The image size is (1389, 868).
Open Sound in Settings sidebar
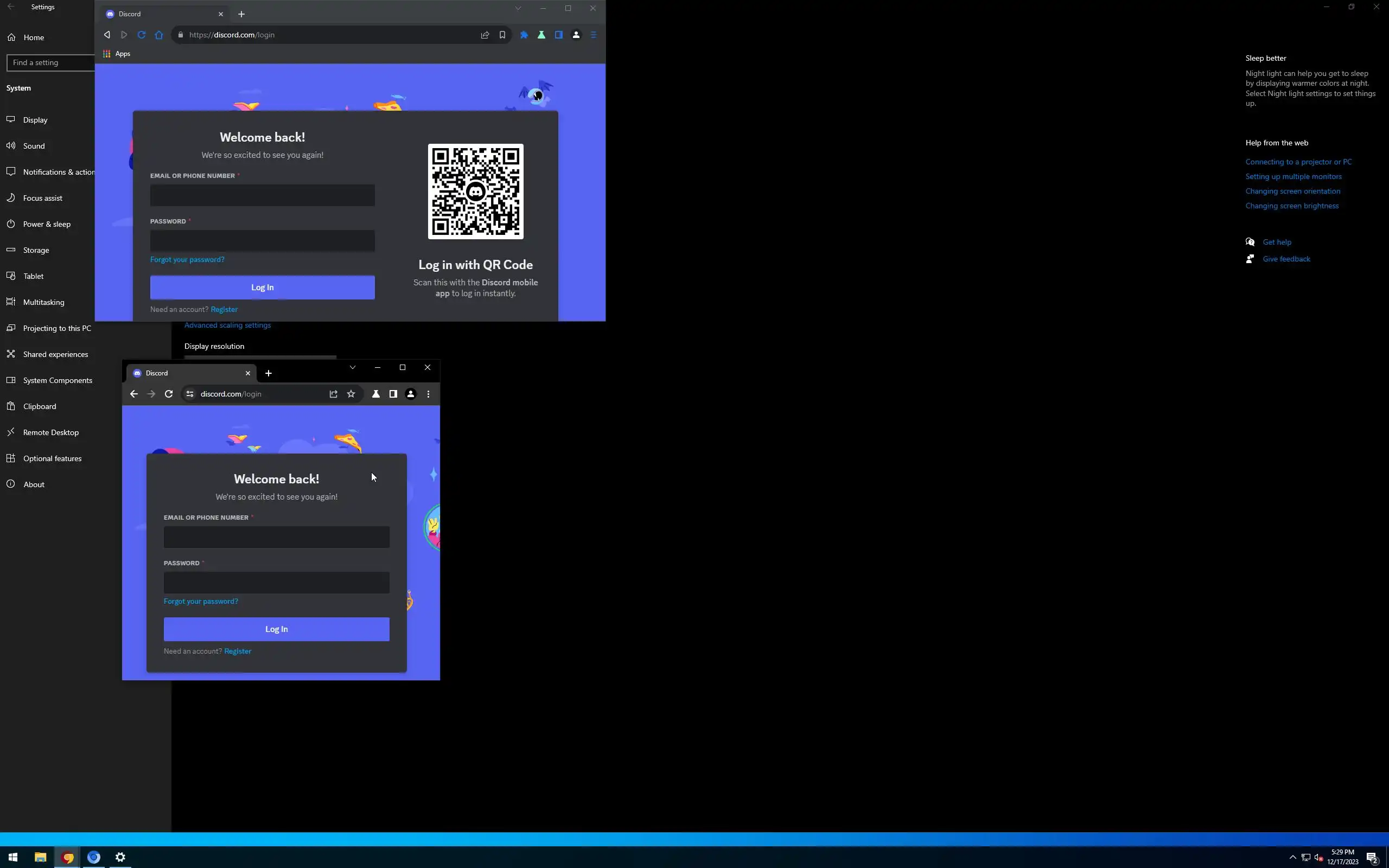click(34, 146)
